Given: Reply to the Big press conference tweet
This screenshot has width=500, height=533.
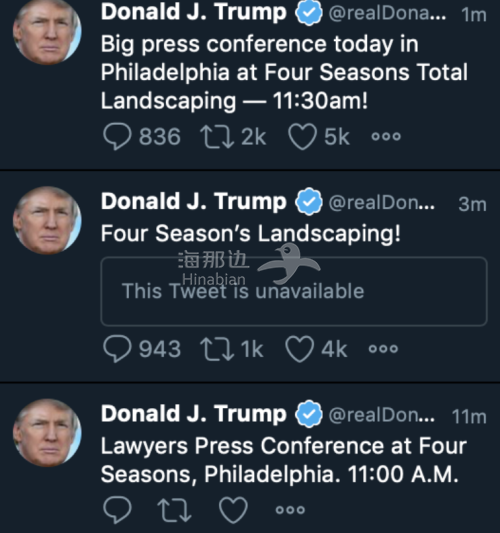Looking at the screenshot, I should (x=117, y=137).
